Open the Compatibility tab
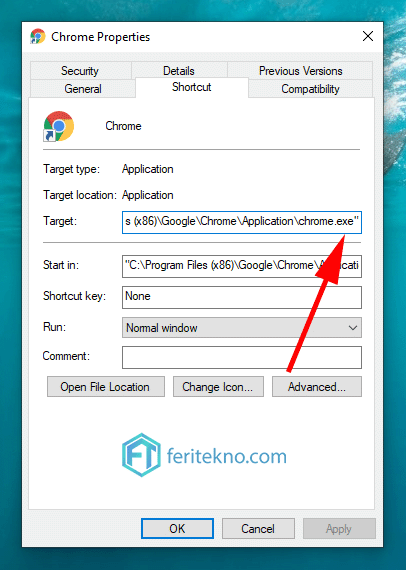 (x=310, y=89)
